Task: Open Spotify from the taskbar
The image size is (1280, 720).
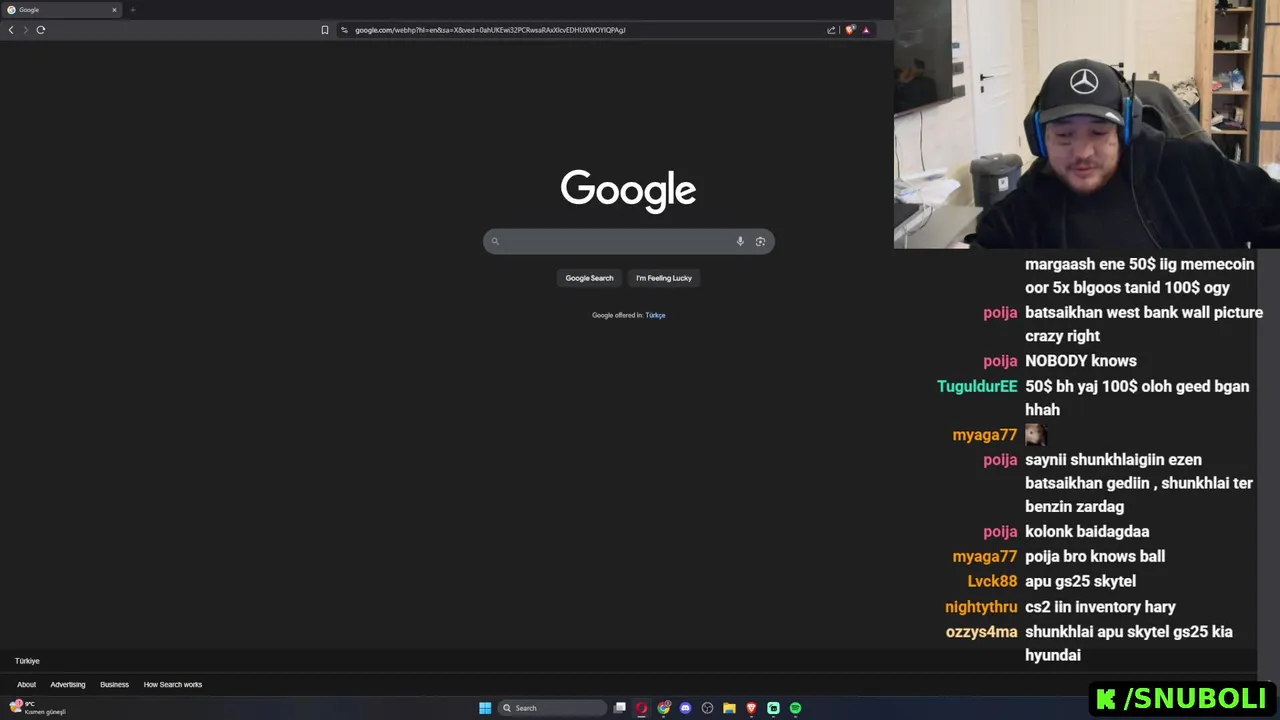Action: click(x=796, y=708)
